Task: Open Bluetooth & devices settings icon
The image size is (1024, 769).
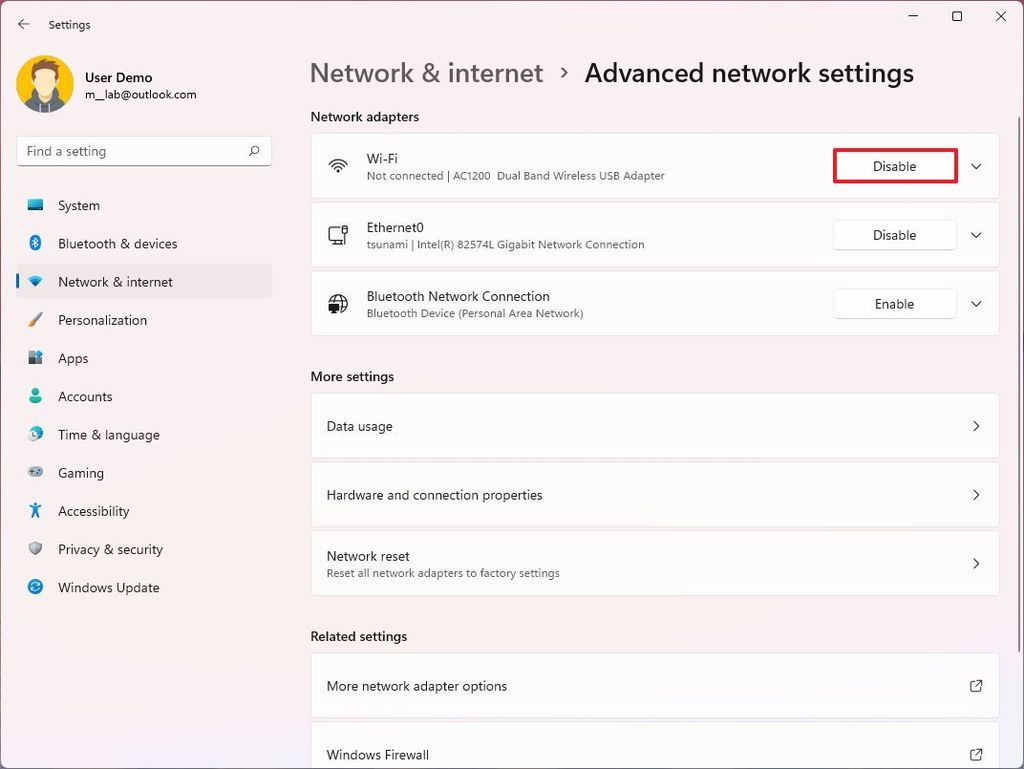Action: tap(34, 243)
